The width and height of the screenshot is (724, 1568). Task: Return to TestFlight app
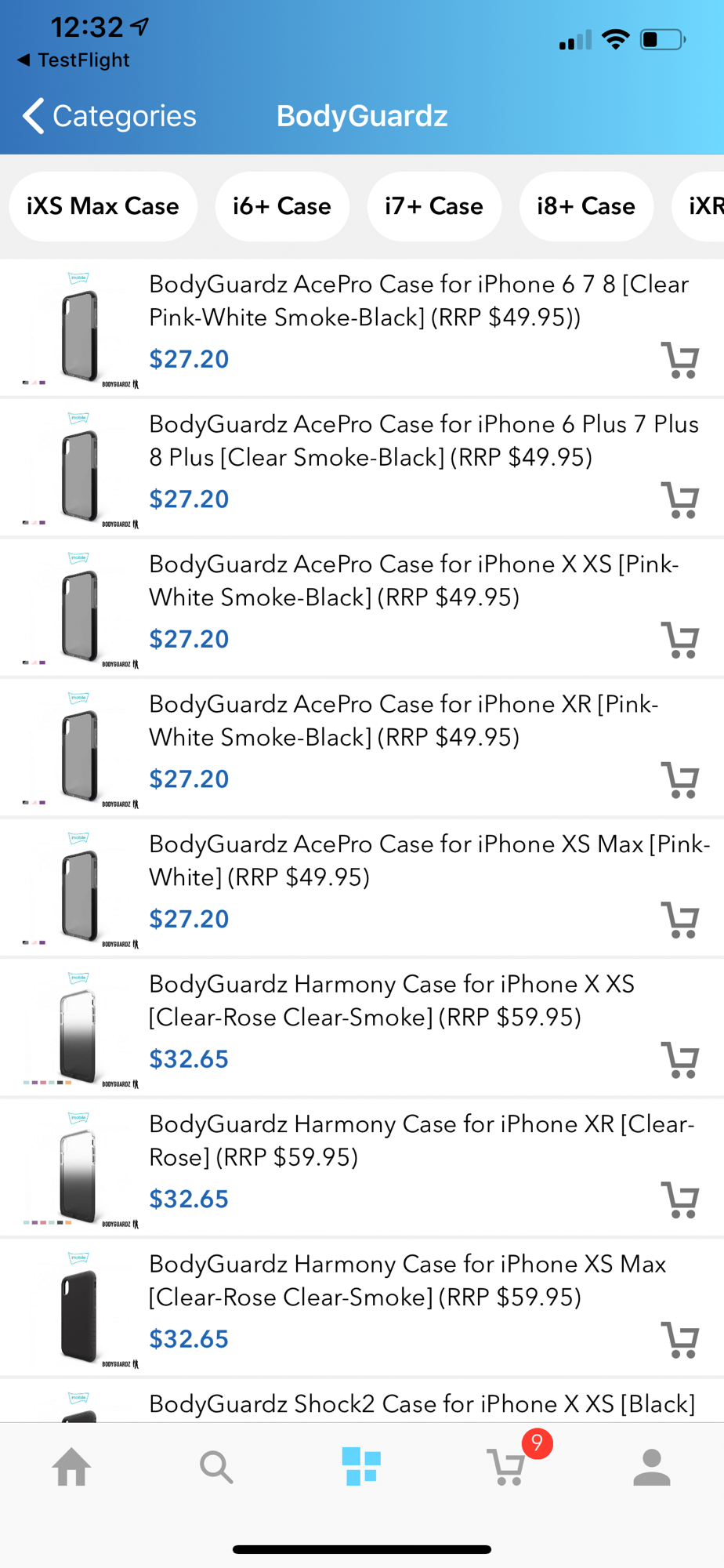tap(73, 60)
